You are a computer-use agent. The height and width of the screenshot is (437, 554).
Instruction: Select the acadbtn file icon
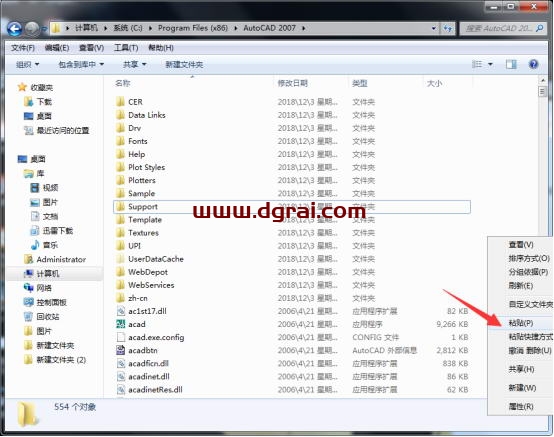click(120, 350)
